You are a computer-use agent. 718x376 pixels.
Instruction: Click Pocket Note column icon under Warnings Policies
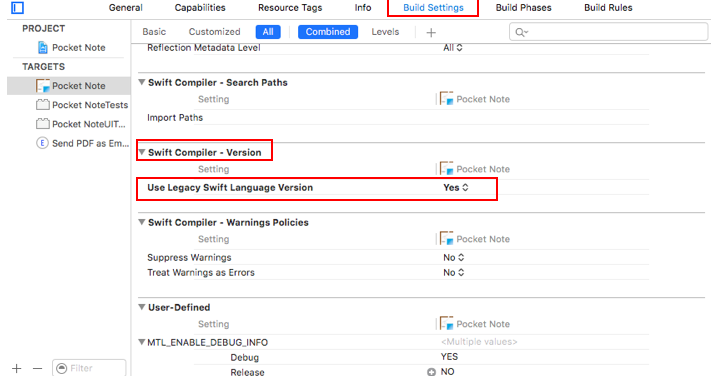tap(446, 238)
